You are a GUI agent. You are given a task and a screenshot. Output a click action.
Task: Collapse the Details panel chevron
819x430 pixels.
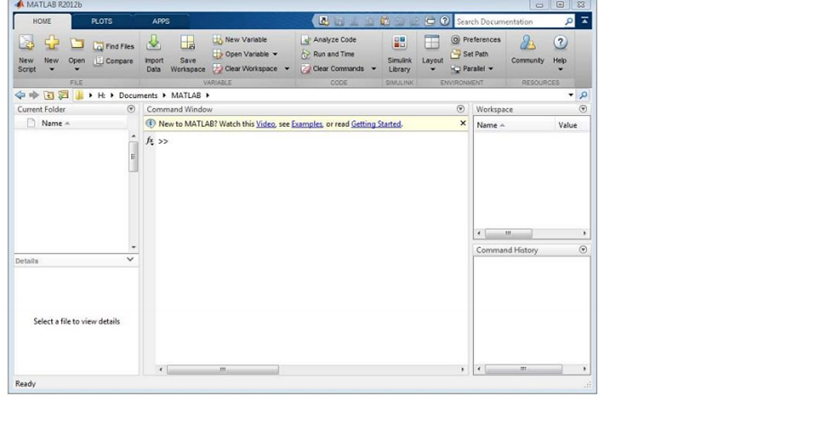pyautogui.click(x=130, y=260)
